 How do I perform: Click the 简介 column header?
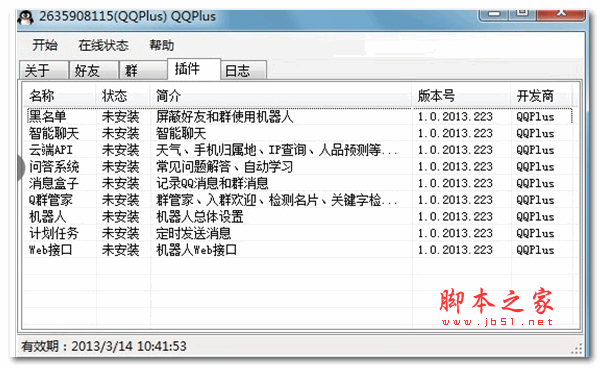[x=281, y=96]
